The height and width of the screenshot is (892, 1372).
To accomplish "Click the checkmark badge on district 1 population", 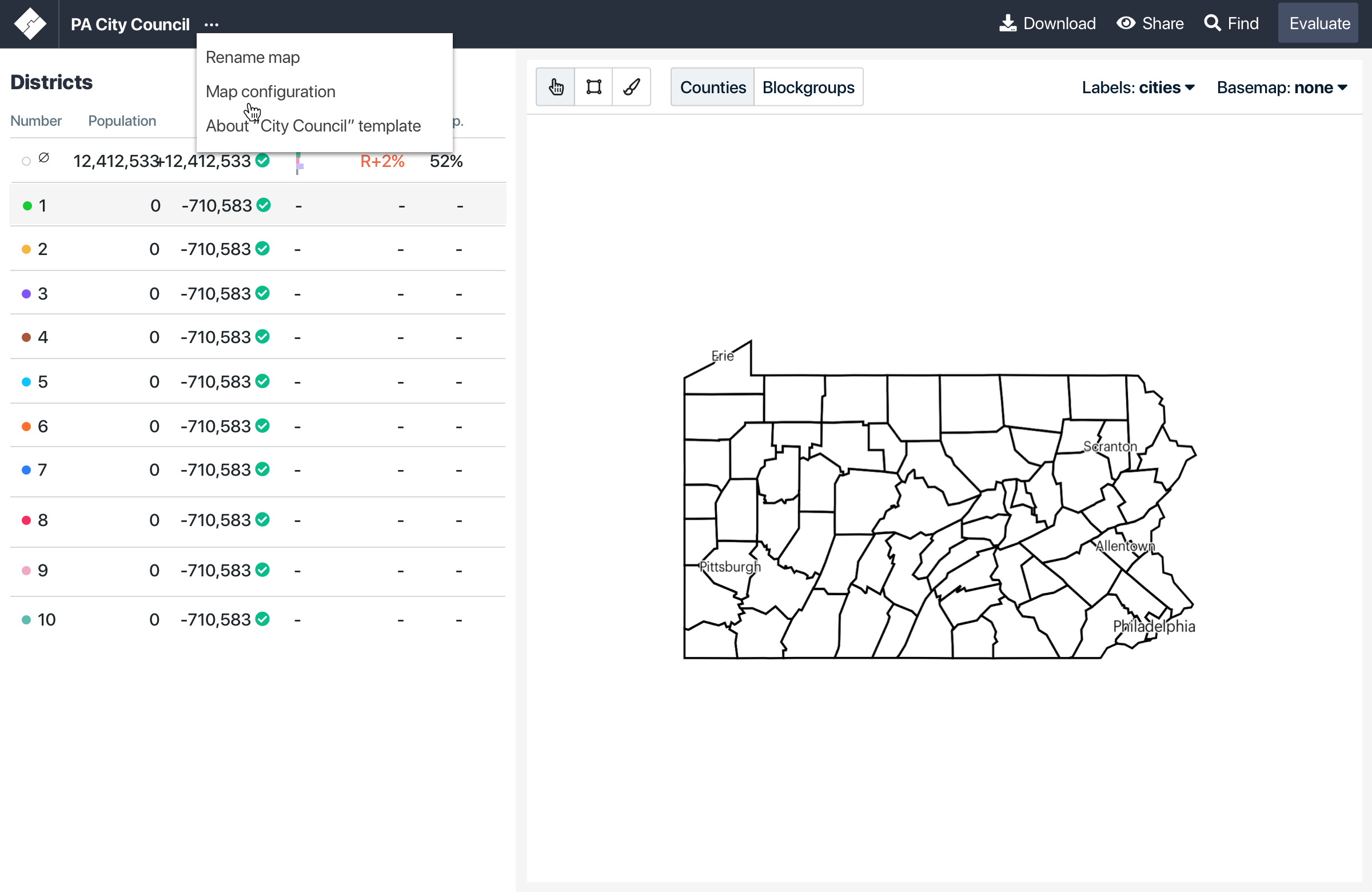I will [262, 205].
